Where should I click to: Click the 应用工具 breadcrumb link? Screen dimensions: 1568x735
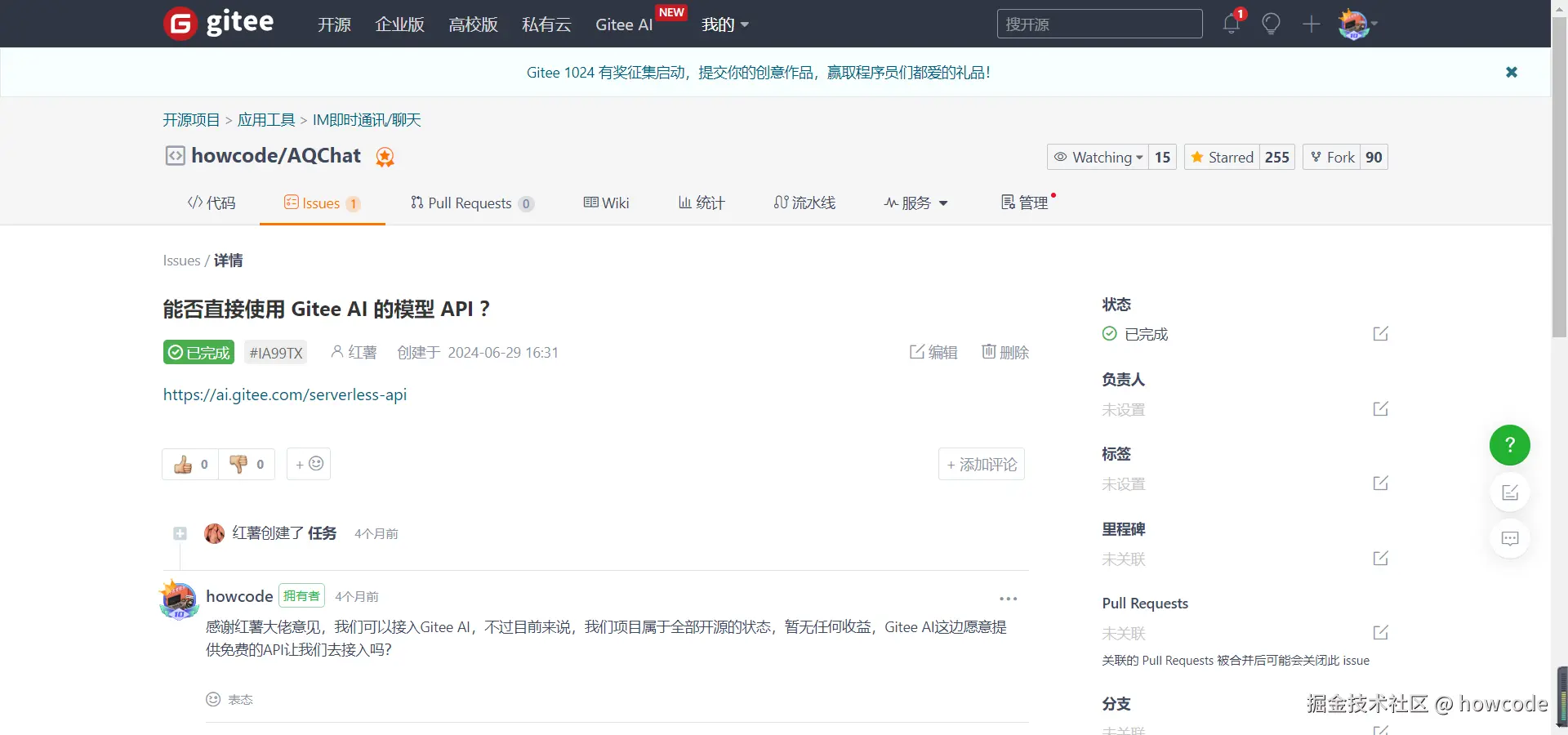click(x=266, y=120)
